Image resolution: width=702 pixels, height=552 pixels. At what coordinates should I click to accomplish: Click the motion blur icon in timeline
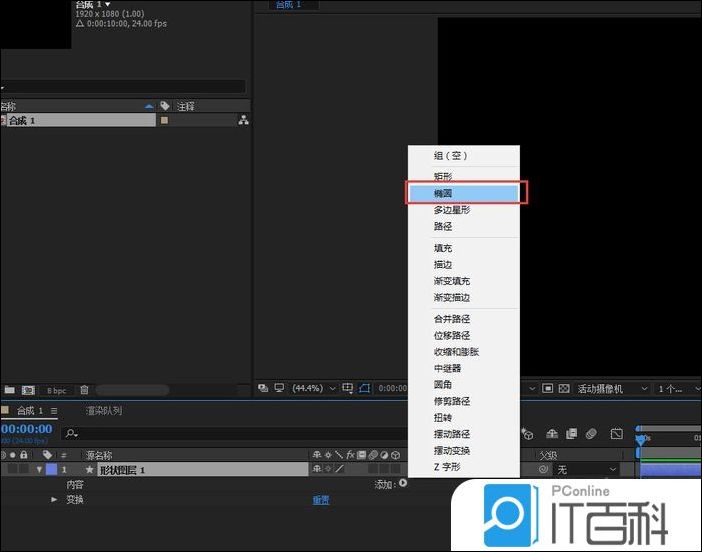591,434
